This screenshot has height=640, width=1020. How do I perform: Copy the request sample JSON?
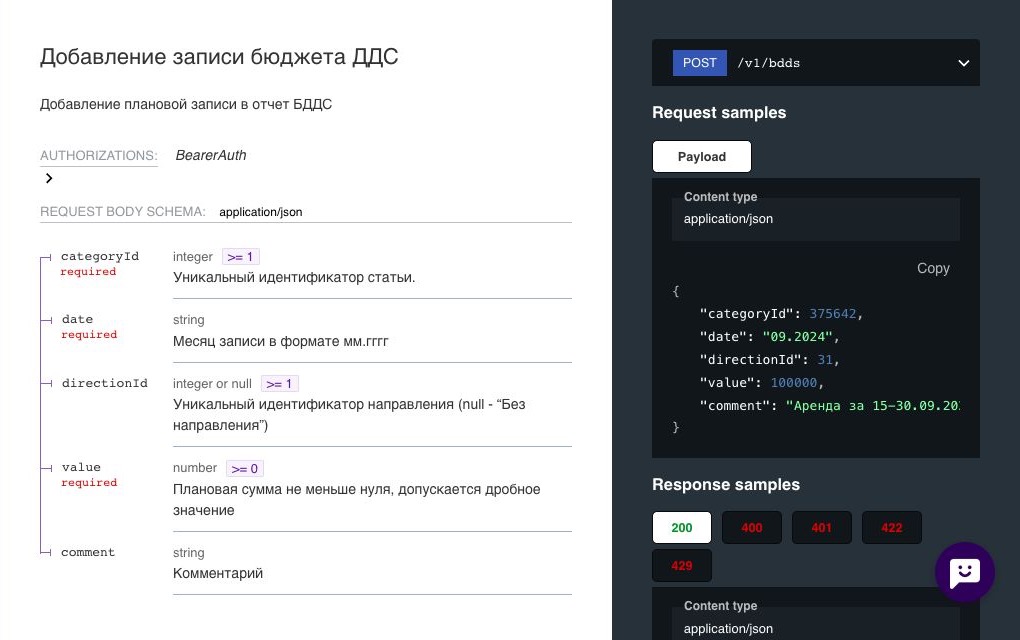[x=933, y=268]
